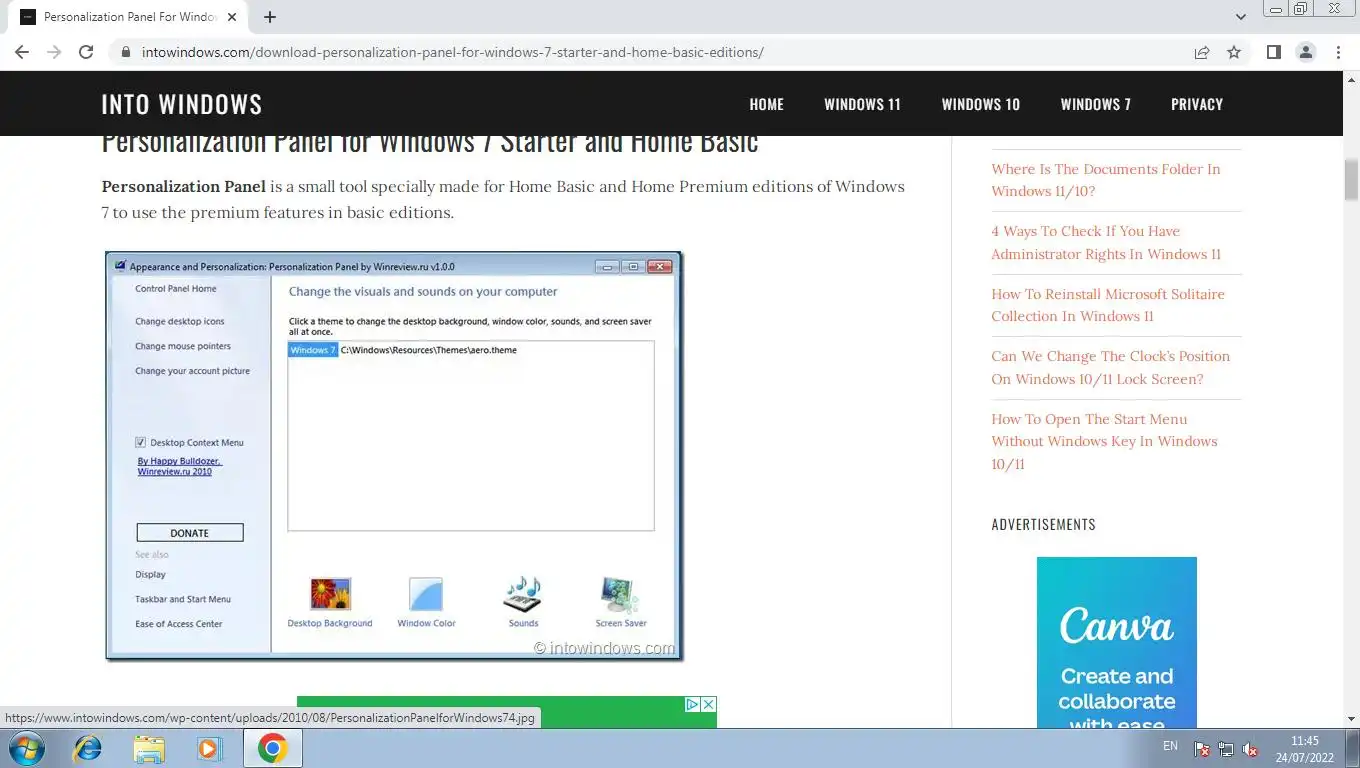Click the EN language indicator
Viewport: 1360px width, 768px height.
(1170, 746)
